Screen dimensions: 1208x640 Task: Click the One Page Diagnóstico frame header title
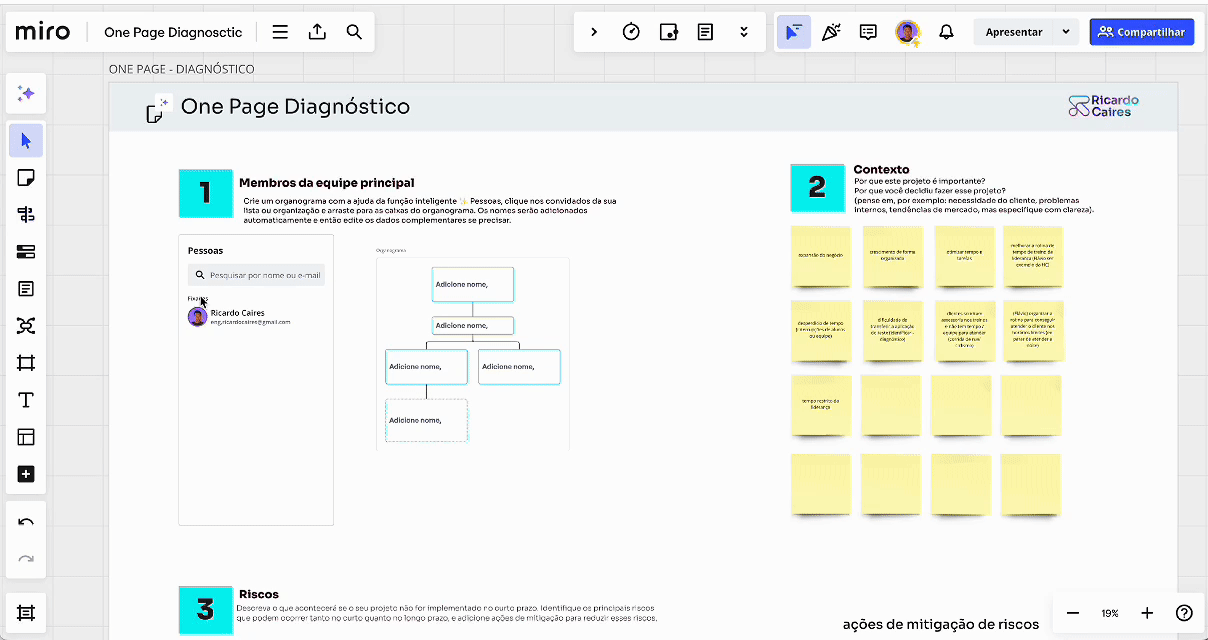(x=295, y=107)
